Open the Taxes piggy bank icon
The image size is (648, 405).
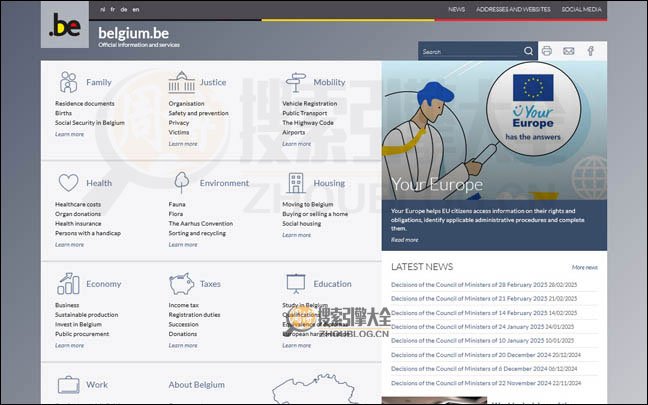tap(181, 284)
